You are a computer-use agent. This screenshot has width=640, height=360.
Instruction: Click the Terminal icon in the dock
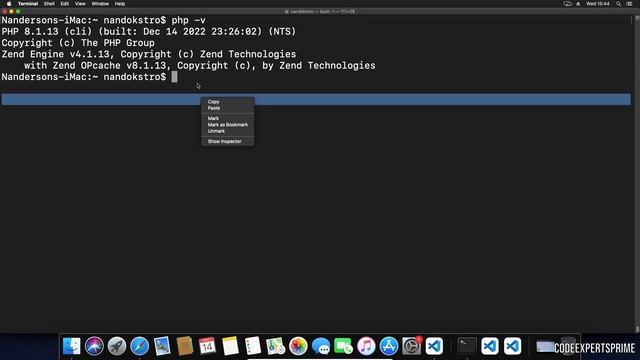pos(467,346)
